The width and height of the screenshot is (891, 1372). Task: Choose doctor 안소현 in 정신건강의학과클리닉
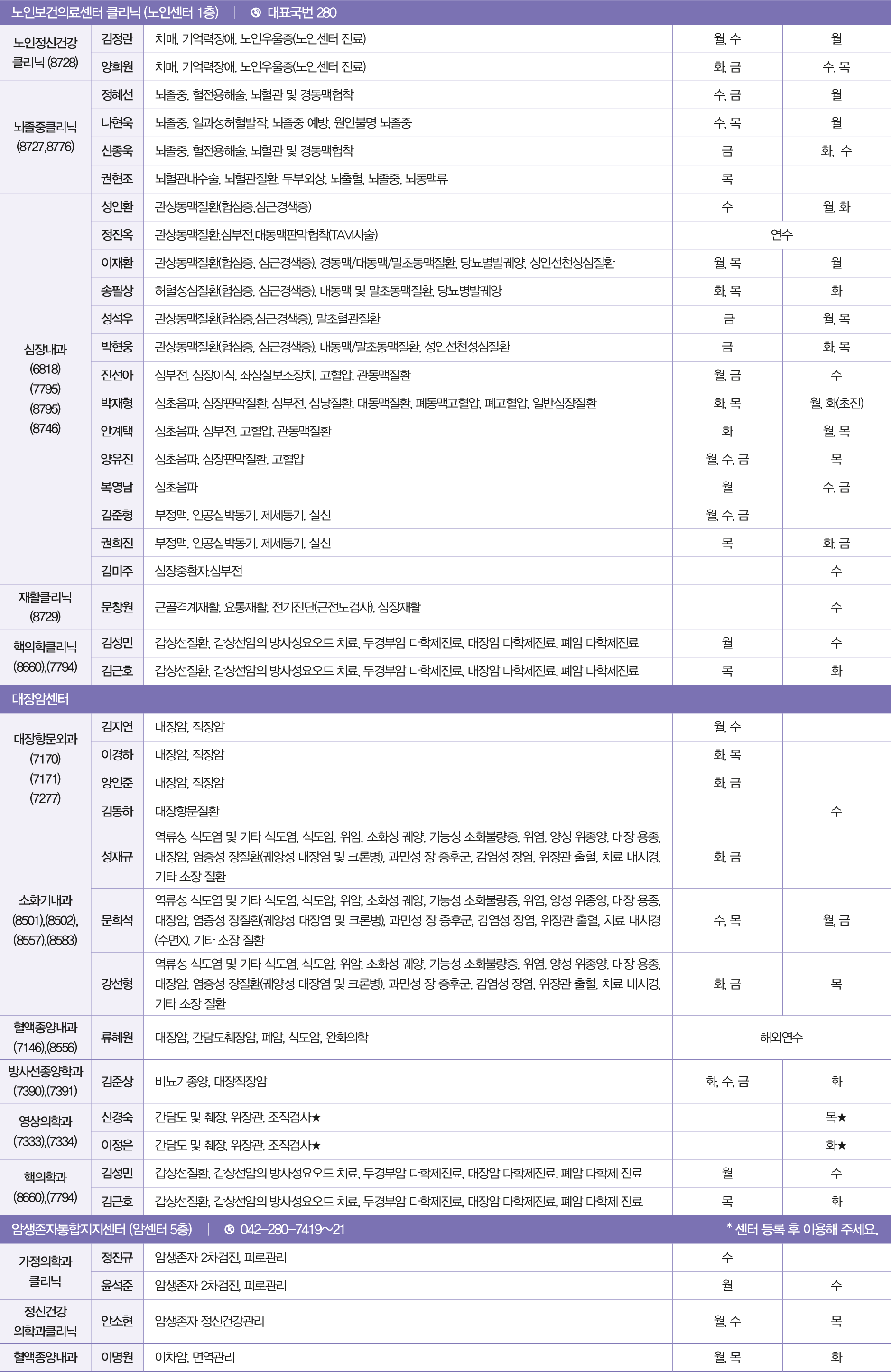117,1321
